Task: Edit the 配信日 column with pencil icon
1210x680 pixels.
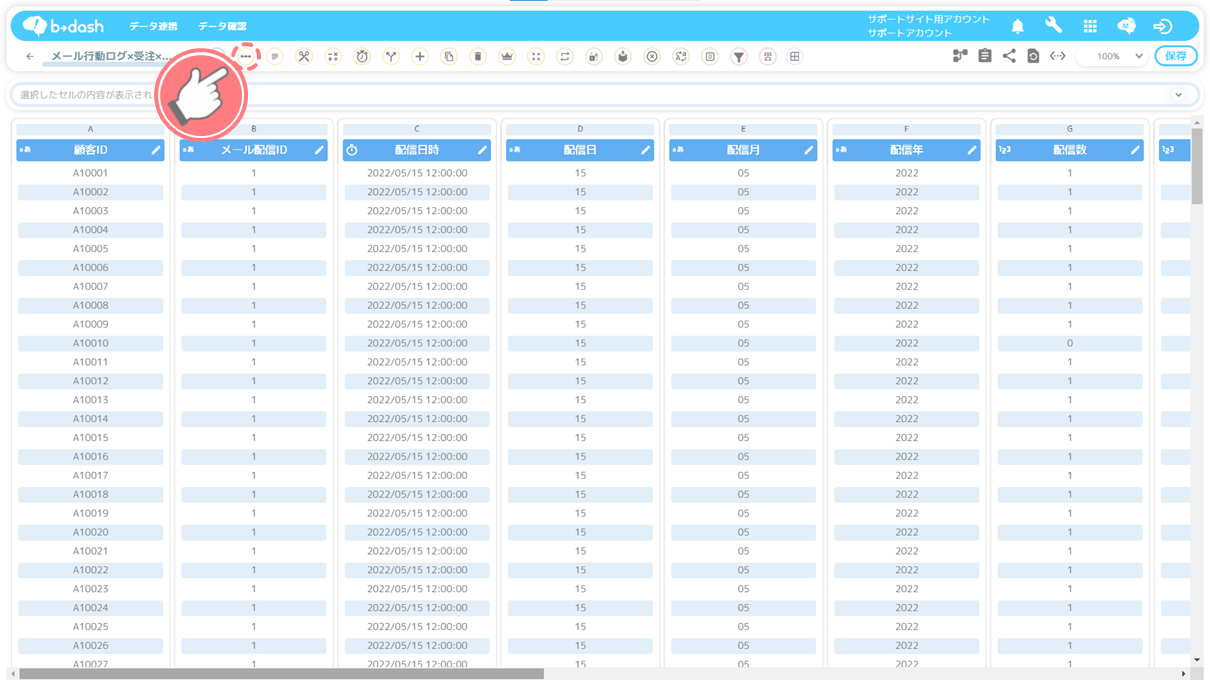Action: point(645,150)
